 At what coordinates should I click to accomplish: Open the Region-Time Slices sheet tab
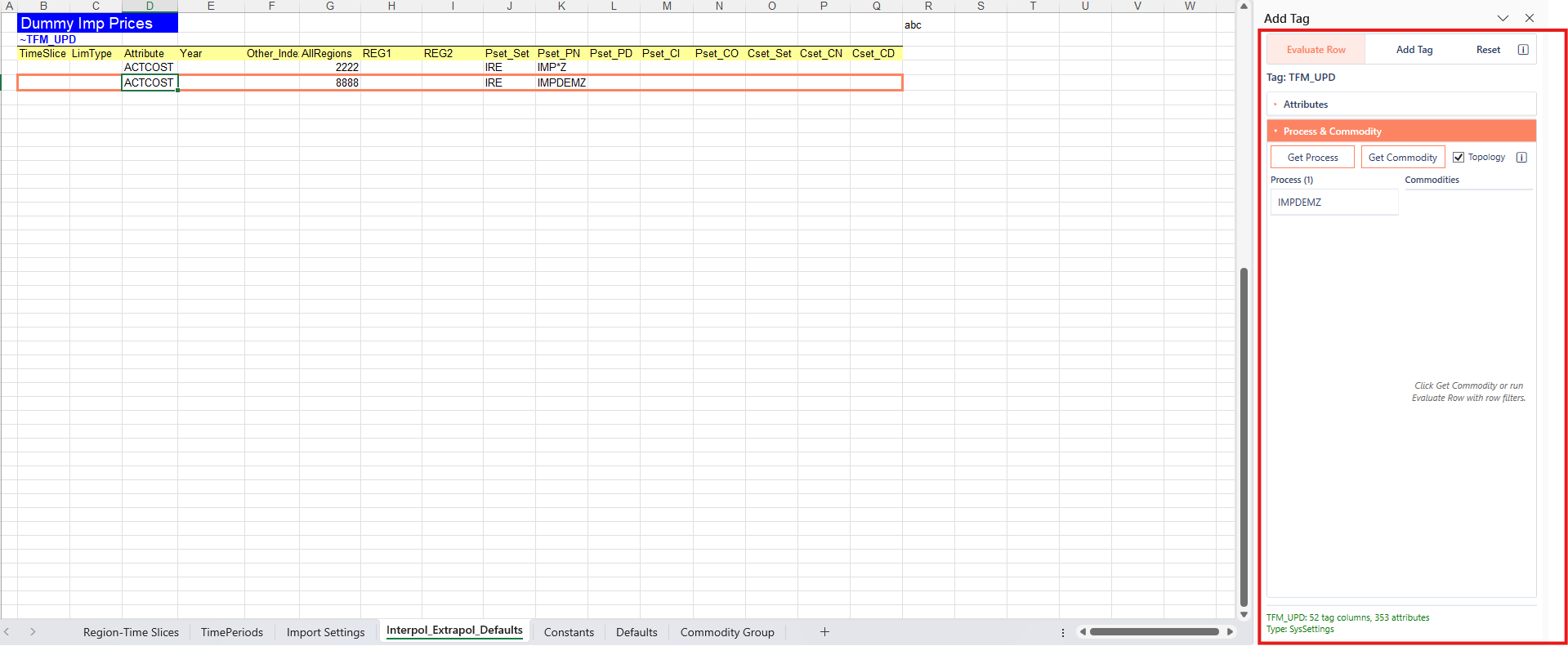[131, 632]
